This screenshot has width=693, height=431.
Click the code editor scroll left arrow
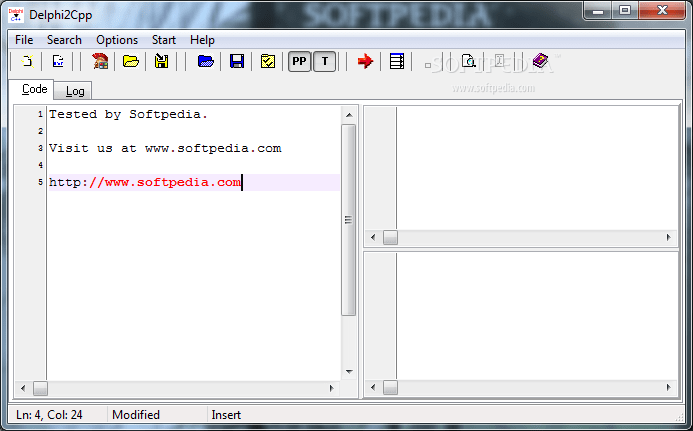click(23, 389)
